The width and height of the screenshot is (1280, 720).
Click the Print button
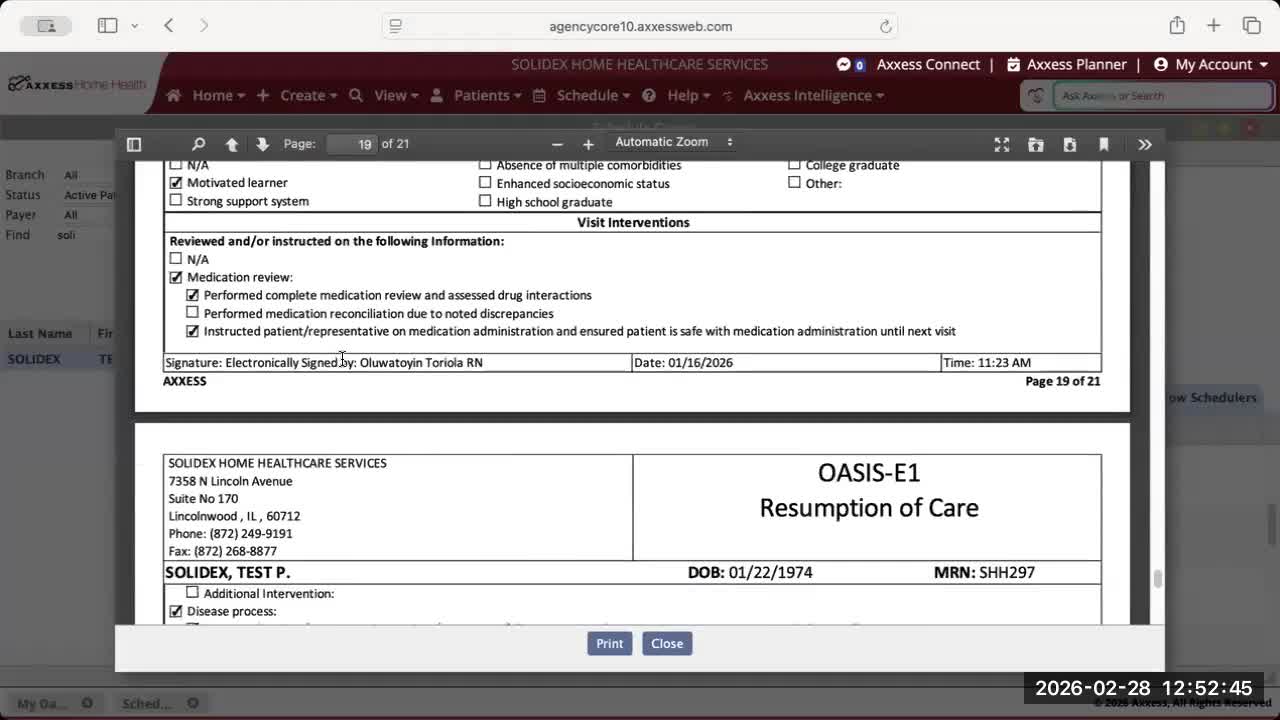pos(609,643)
